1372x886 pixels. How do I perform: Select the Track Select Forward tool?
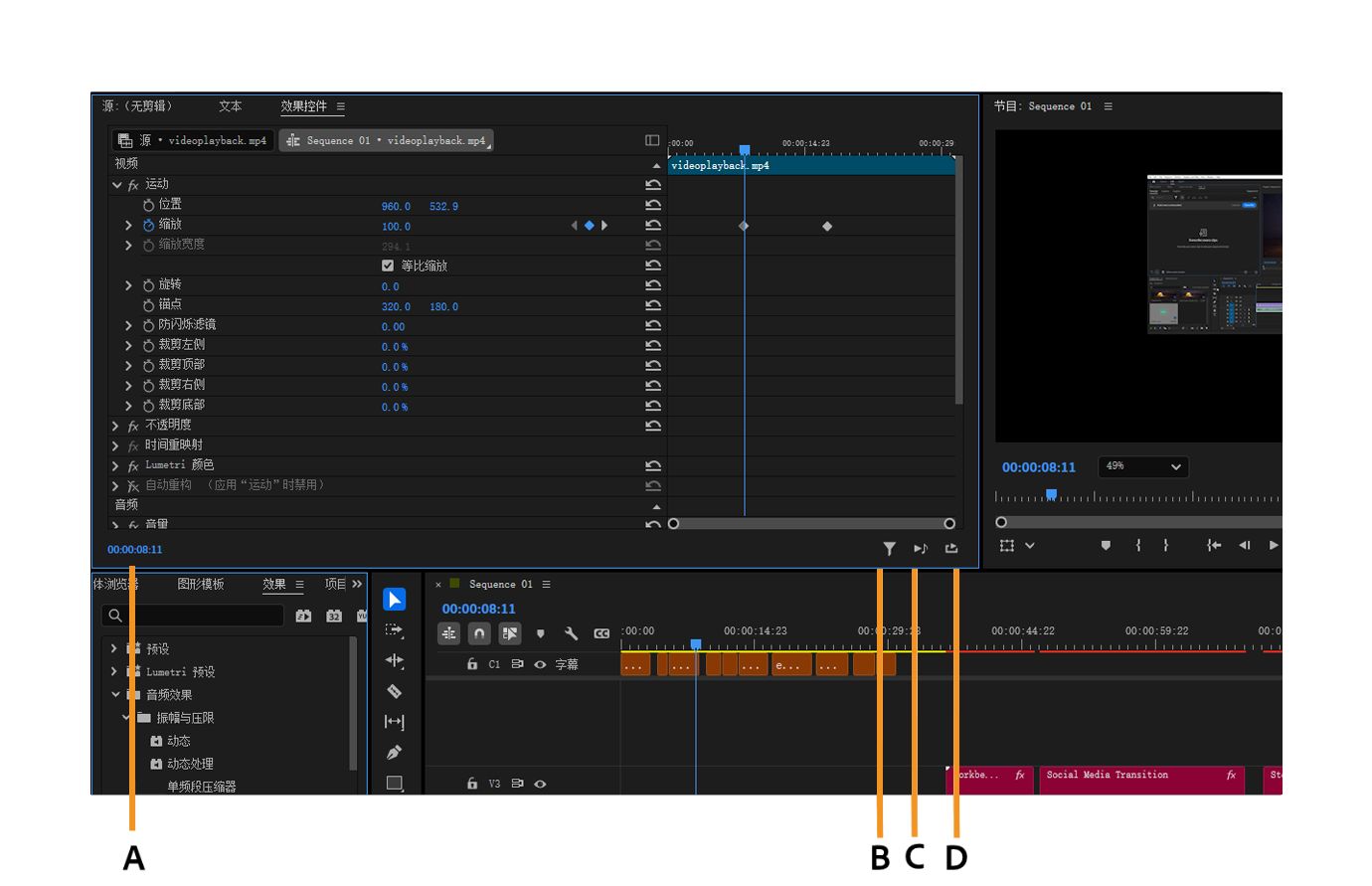coord(395,630)
